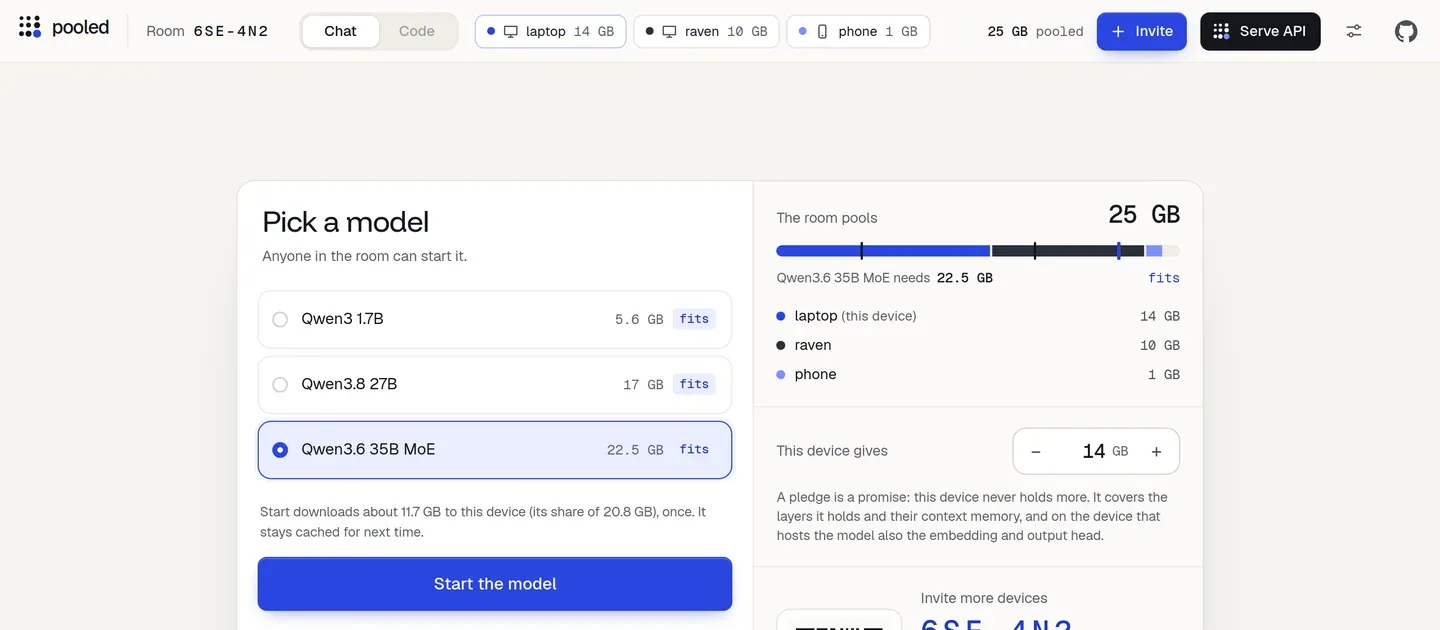Decrease this device's pledged GB

1036,451
